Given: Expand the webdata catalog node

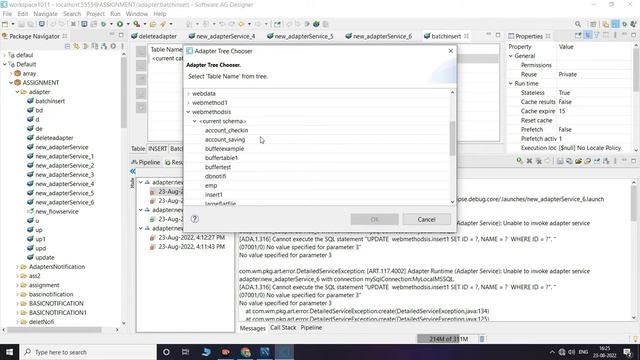Looking at the screenshot, I should tap(188, 93).
